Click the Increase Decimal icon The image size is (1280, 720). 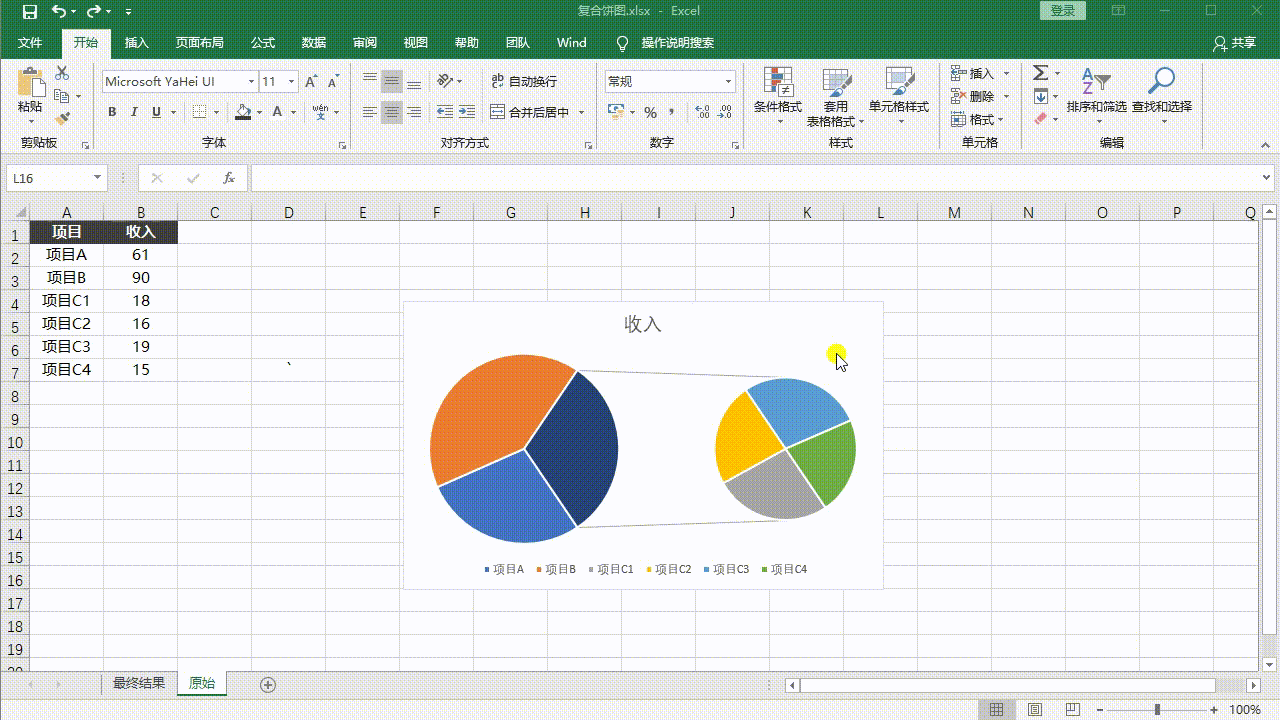point(701,112)
